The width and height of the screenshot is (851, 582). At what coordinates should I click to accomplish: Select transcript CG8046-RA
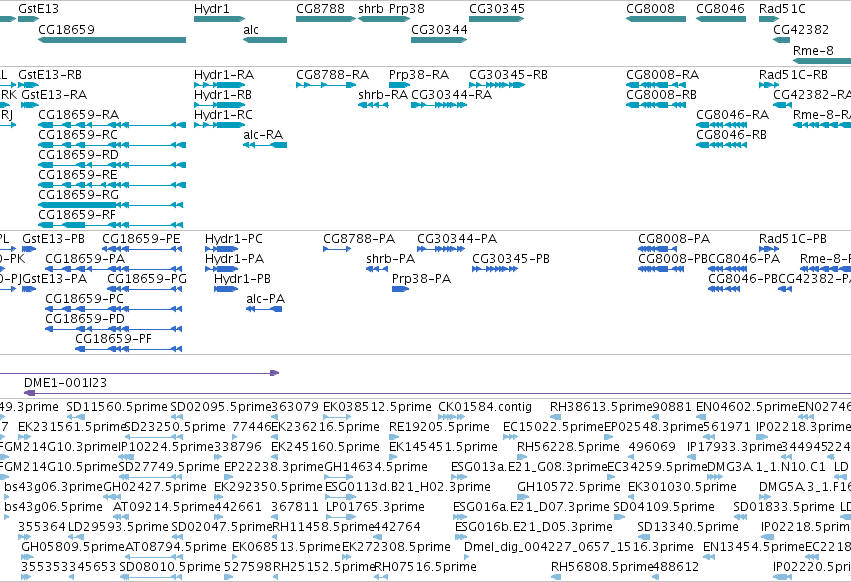tap(732, 115)
